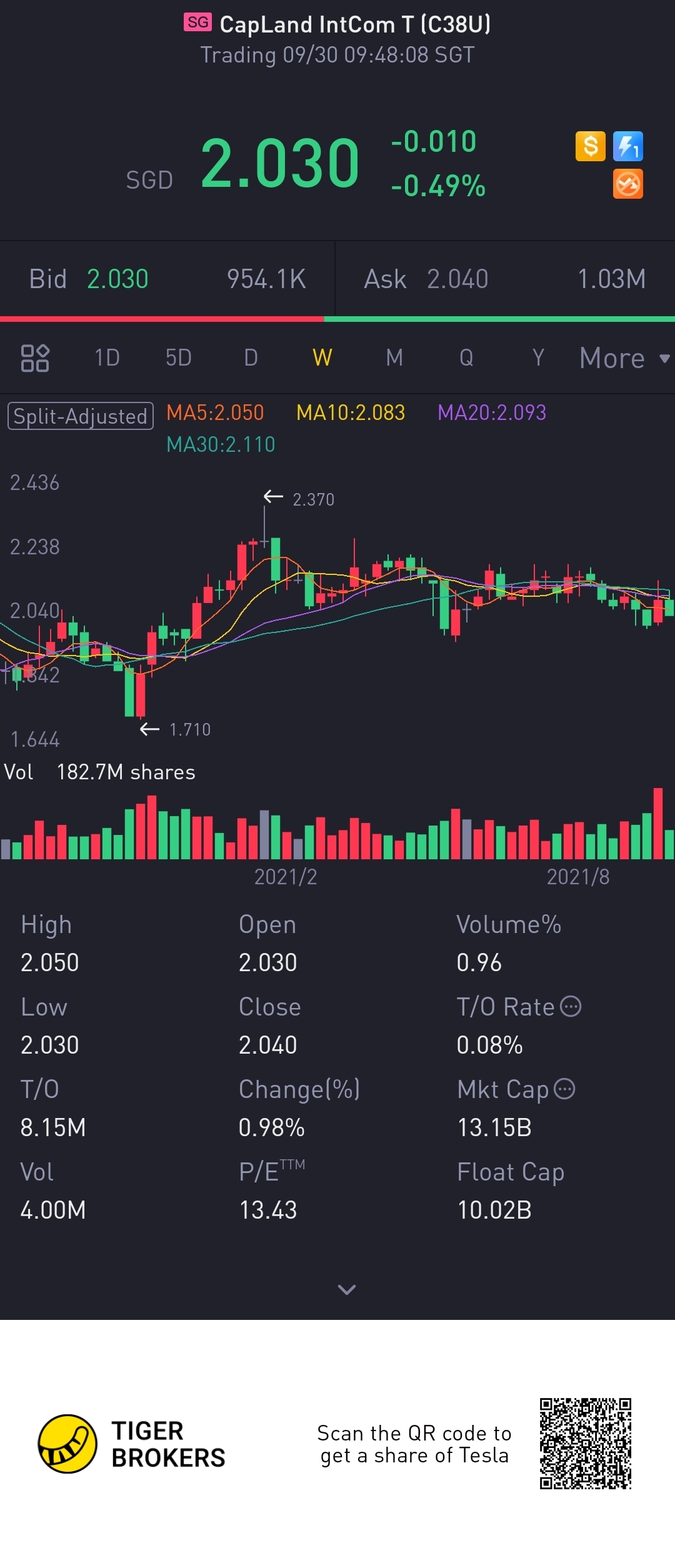The image size is (675, 1568).
Task: Tap the Ask price 2.040
Action: click(457, 279)
